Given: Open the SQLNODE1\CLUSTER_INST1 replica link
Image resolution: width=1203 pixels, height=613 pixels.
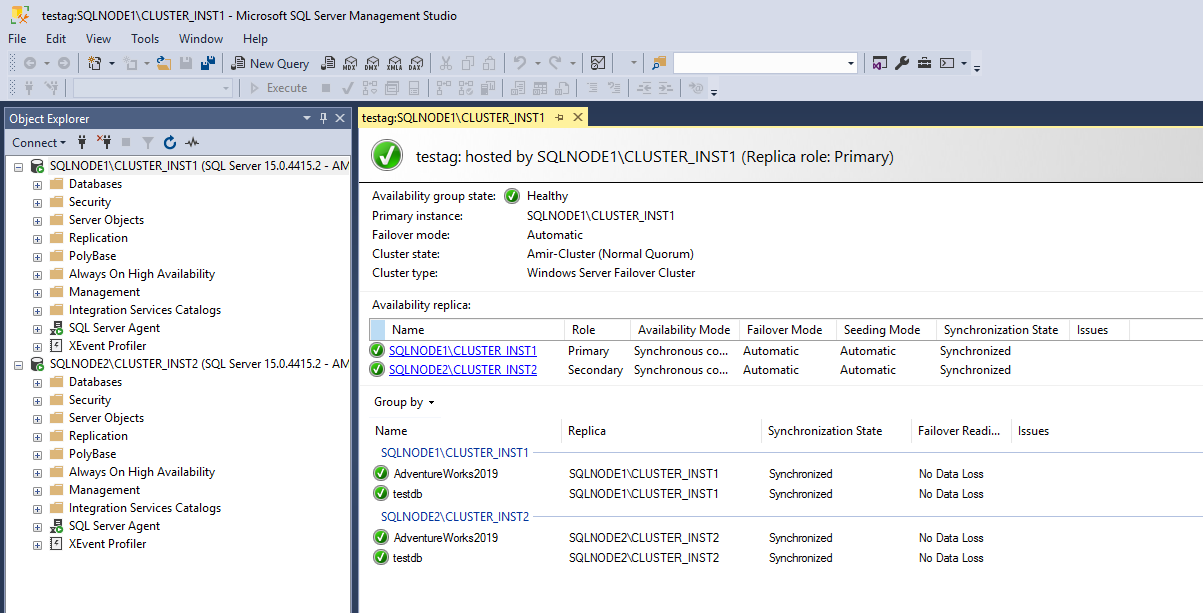Looking at the screenshot, I should (x=463, y=351).
